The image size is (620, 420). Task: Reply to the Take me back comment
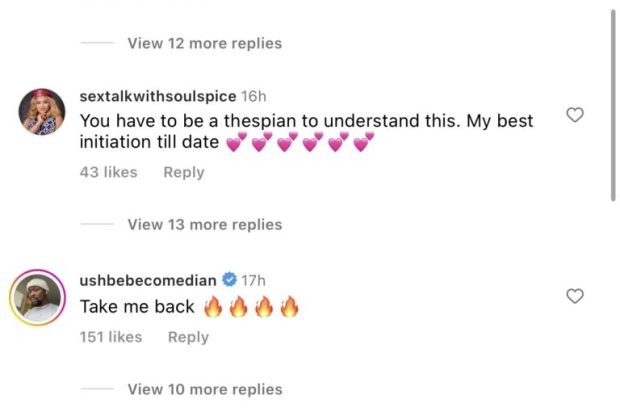pyautogui.click(x=188, y=337)
